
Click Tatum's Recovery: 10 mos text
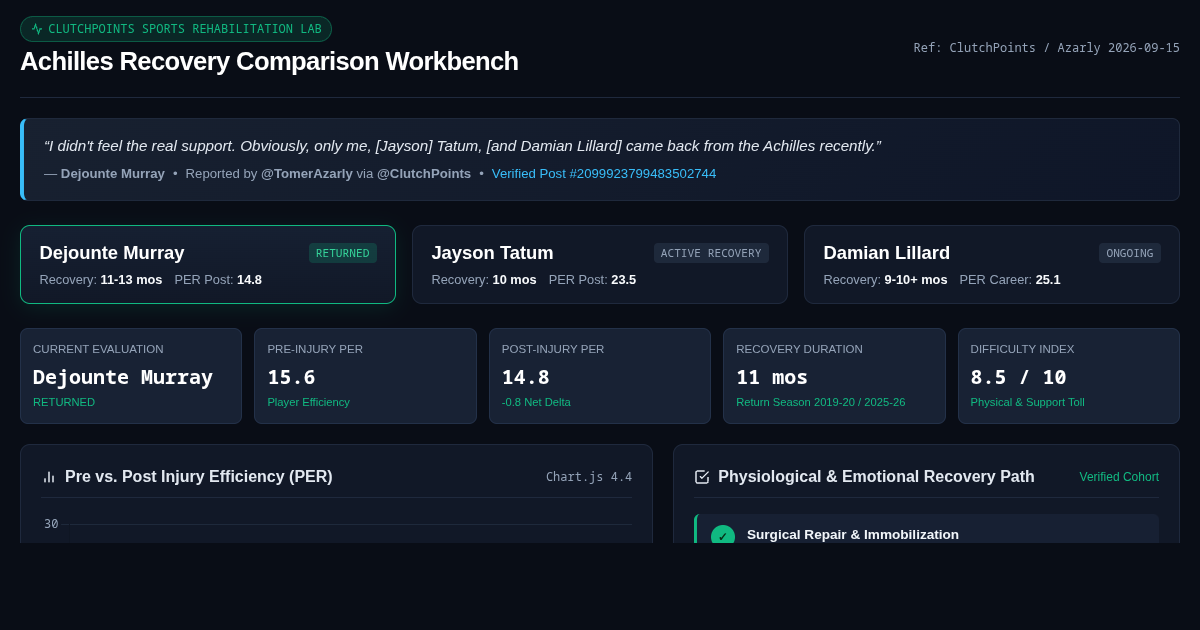coord(484,280)
